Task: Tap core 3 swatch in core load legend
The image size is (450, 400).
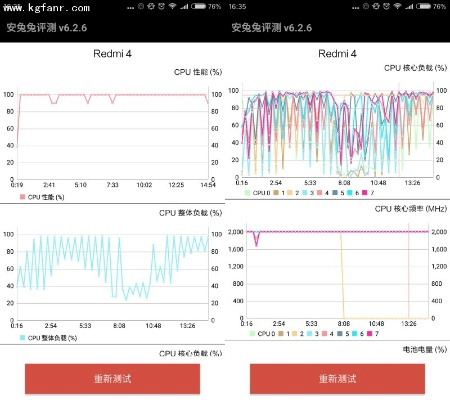Action: pyautogui.click(x=305, y=193)
